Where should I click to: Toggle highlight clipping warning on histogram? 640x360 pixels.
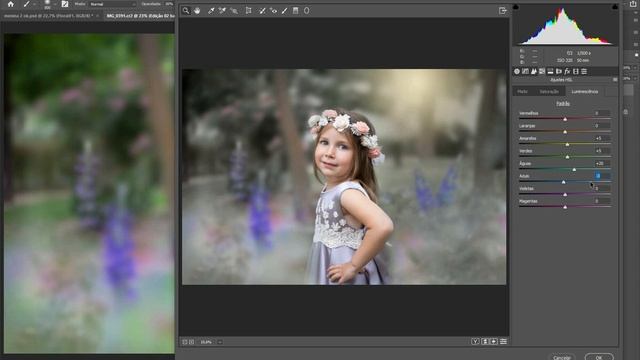(x=615, y=7)
